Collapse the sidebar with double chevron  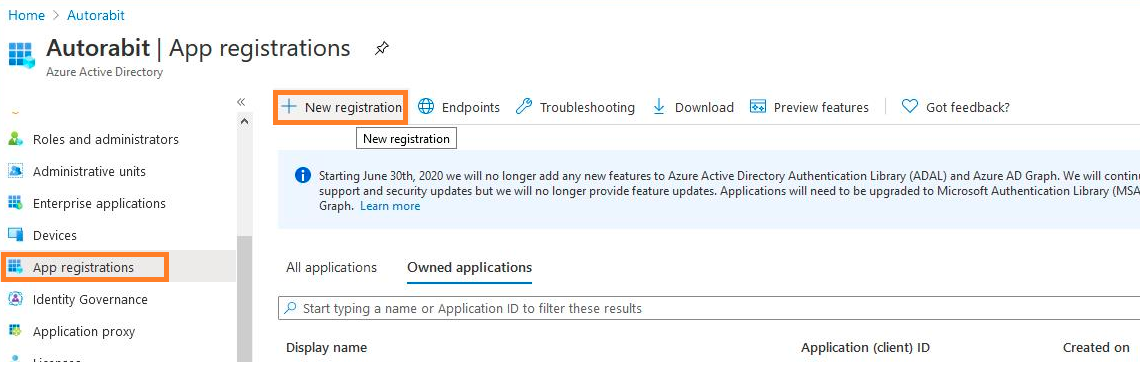tap(241, 102)
